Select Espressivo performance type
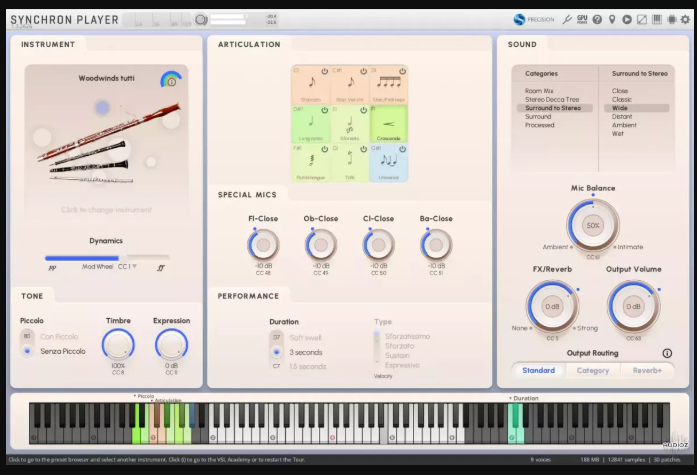The height and width of the screenshot is (475, 697). point(402,365)
